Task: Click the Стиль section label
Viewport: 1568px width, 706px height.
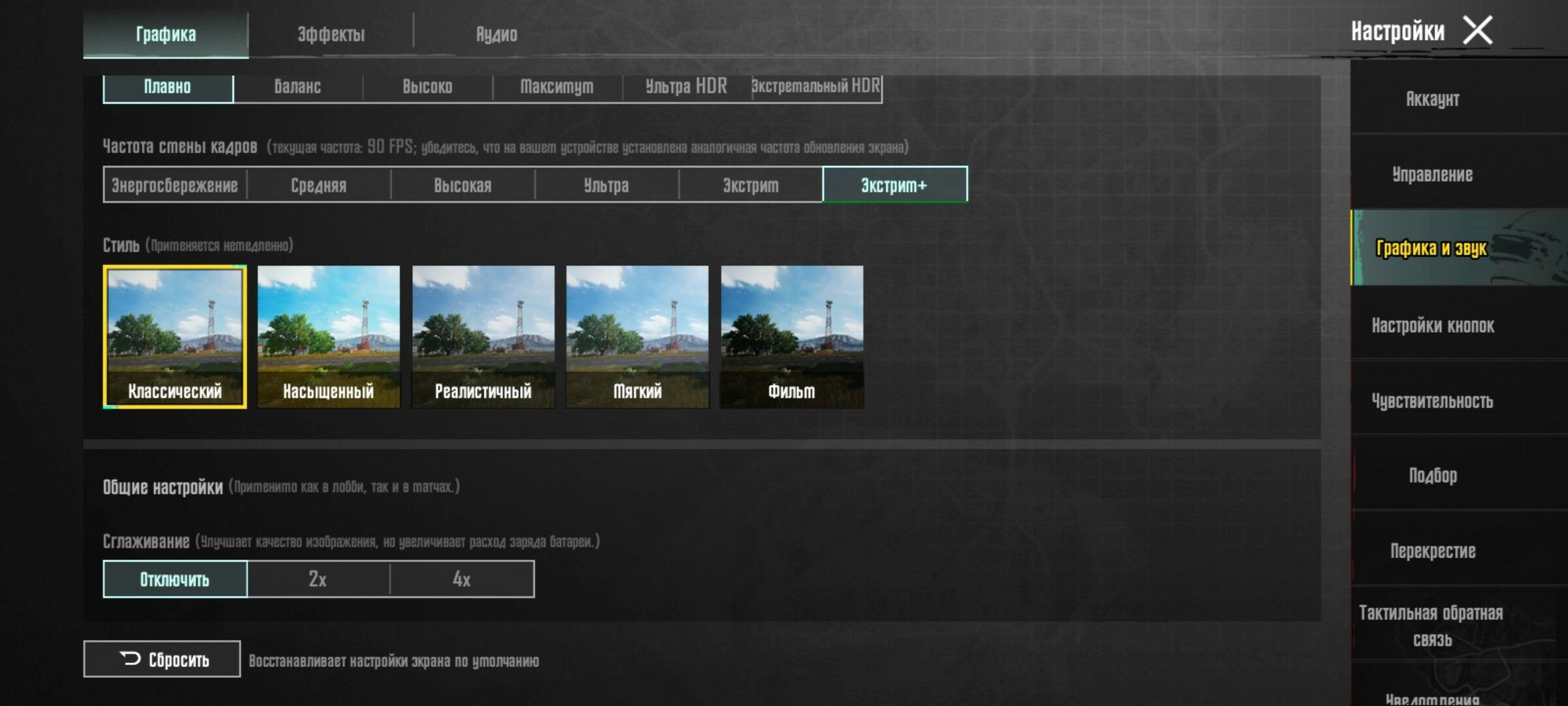Action: (121, 245)
